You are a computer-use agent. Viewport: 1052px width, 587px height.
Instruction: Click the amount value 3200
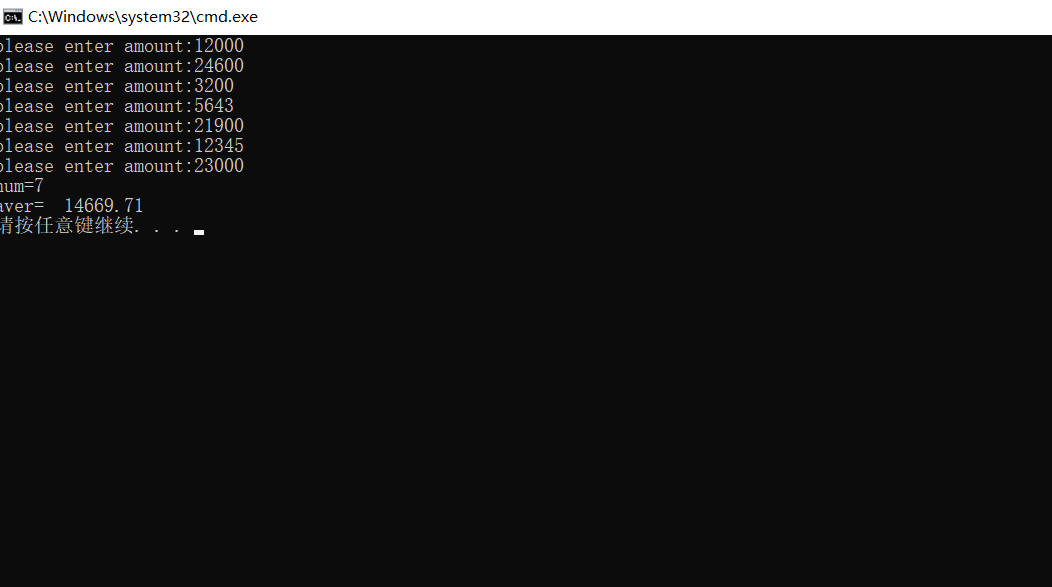(214, 86)
